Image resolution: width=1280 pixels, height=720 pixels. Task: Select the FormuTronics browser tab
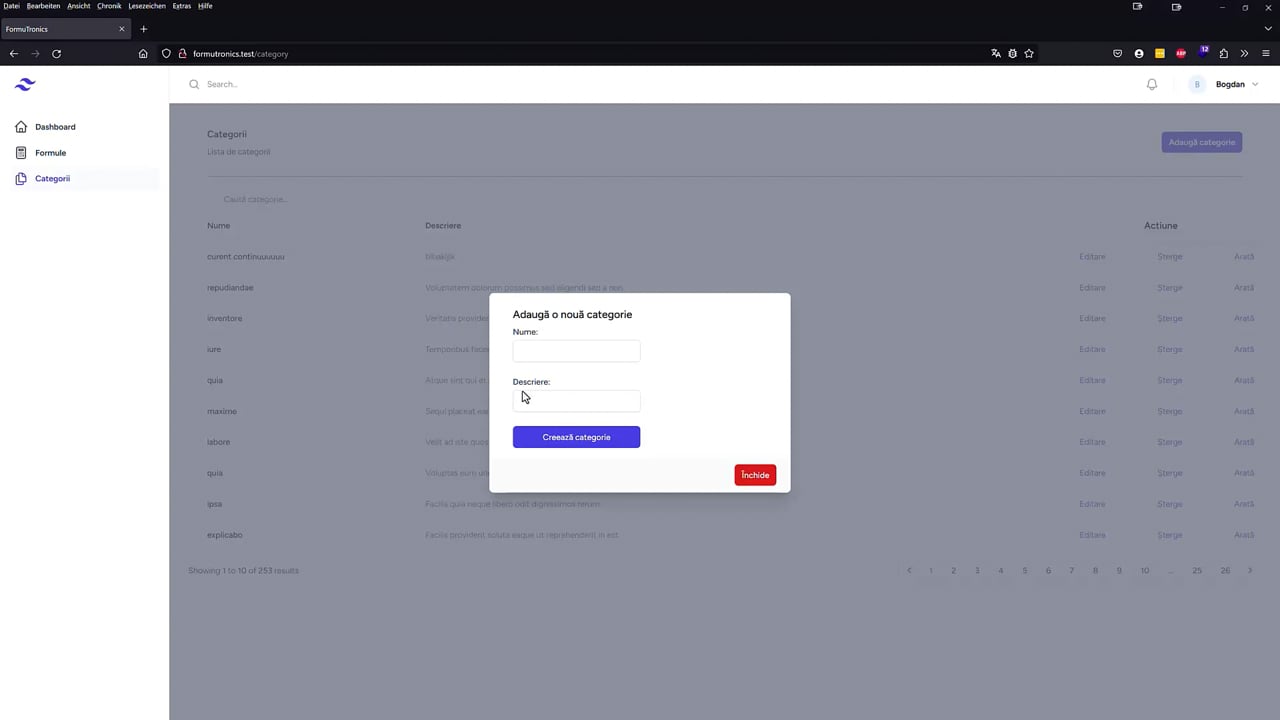[66, 29]
